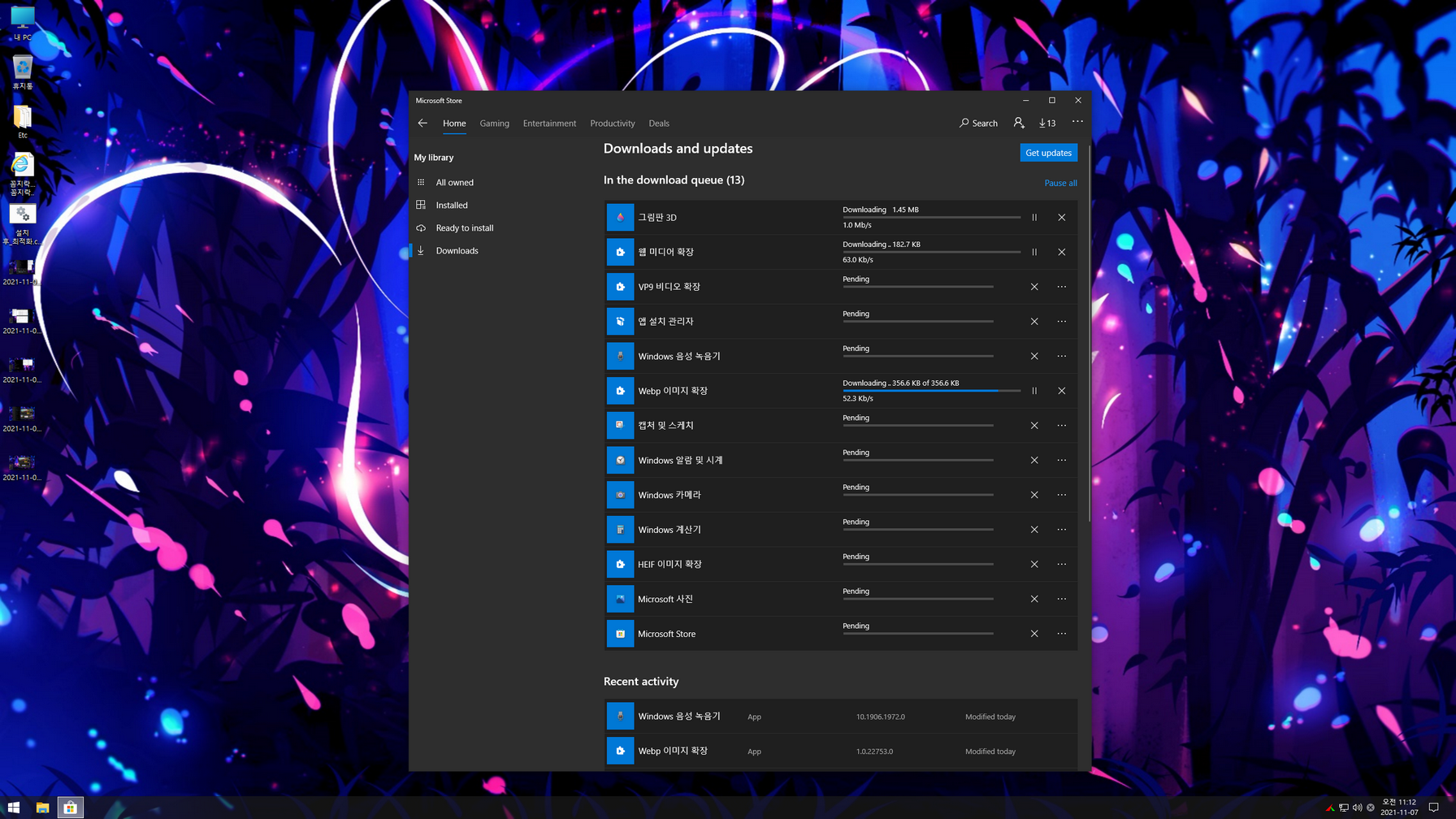Image resolution: width=1456 pixels, height=819 pixels.
Task: Click the Pause all link
Action: (x=1060, y=184)
